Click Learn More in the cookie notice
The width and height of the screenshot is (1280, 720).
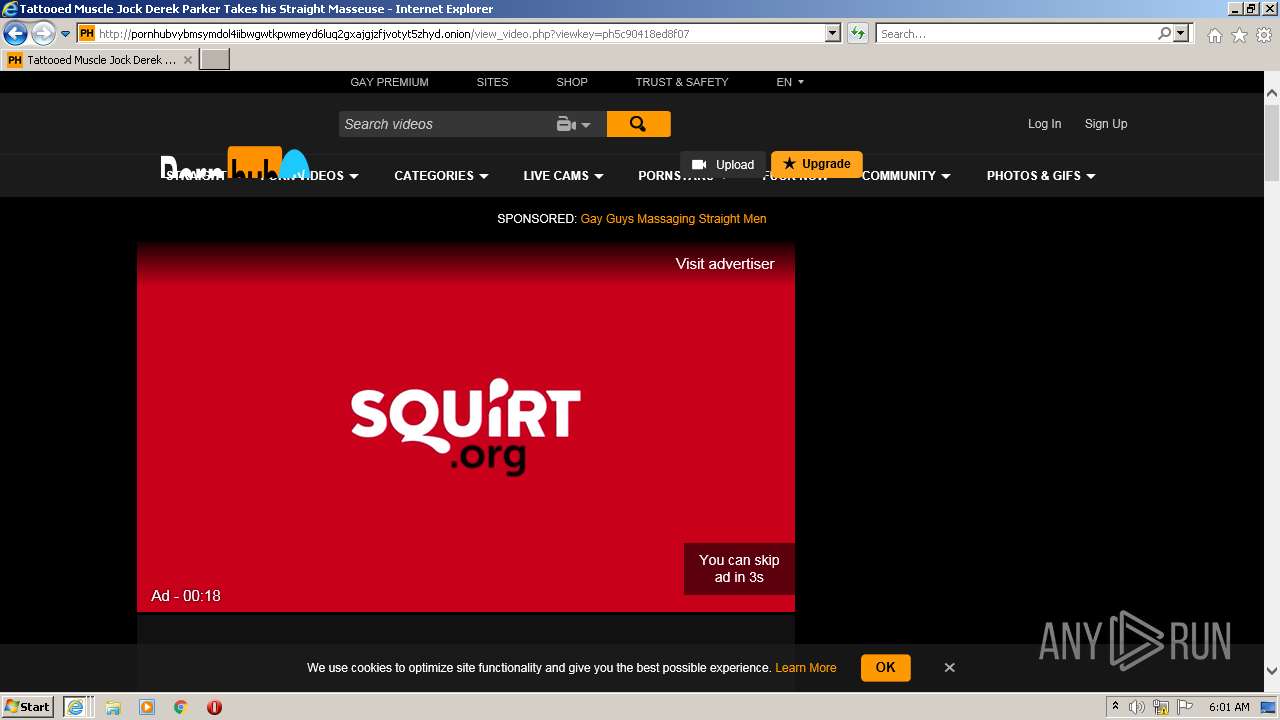tap(806, 668)
